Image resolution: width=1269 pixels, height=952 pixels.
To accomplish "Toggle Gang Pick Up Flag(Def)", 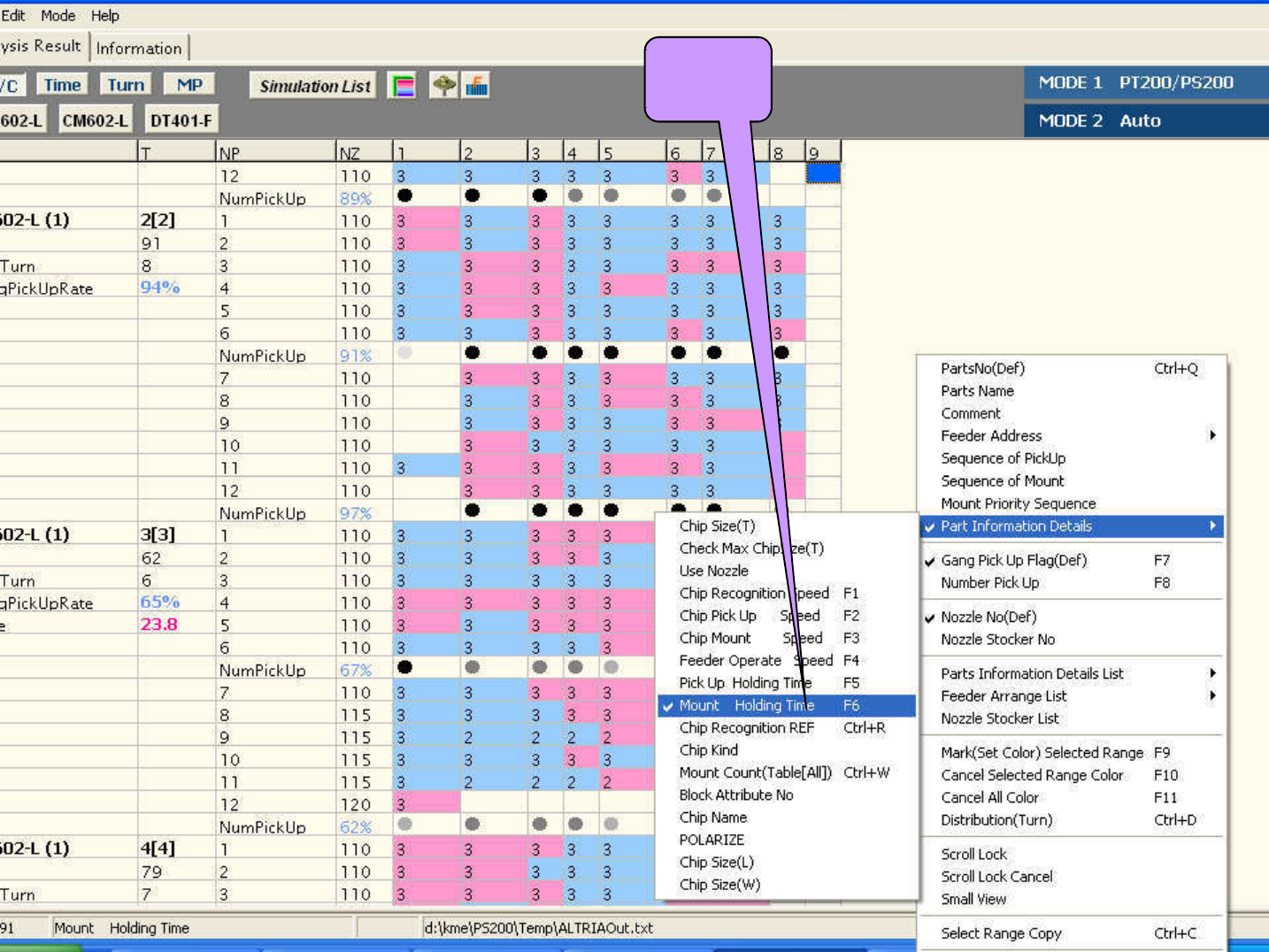I will pyautogui.click(x=1013, y=560).
